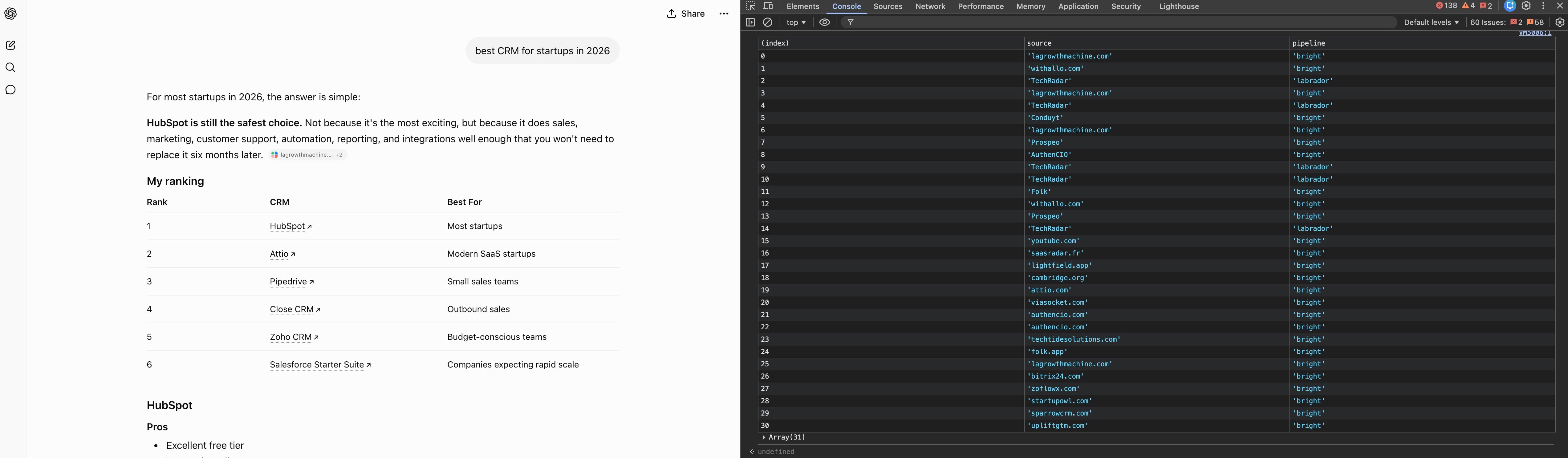Click the 'Conduyt' source cell
Image resolution: width=1568 pixels, height=458 pixels.
pyautogui.click(x=1156, y=117)
